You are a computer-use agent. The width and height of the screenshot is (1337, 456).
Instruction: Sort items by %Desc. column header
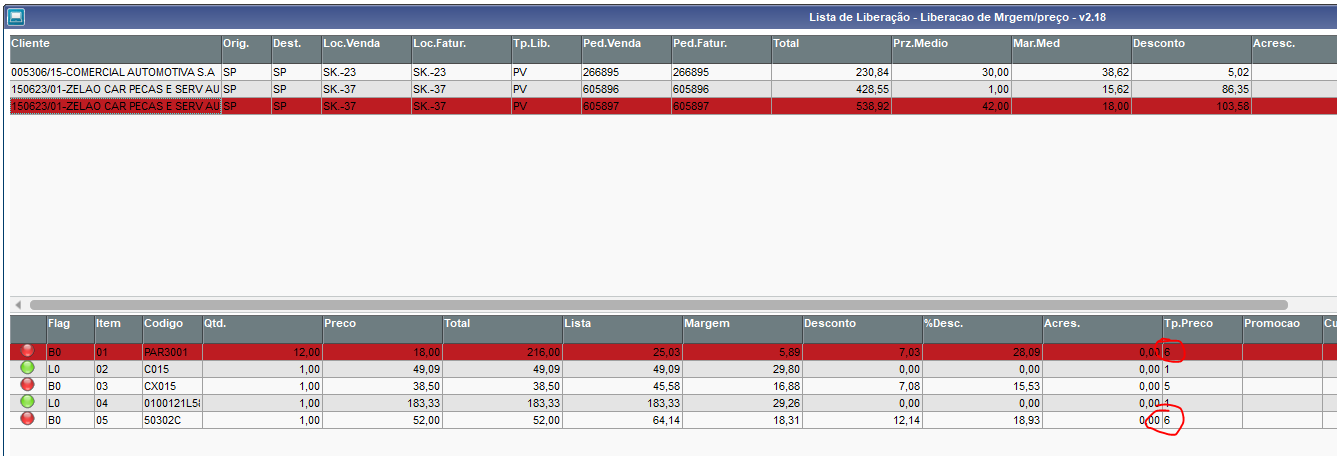coord(982,329)
